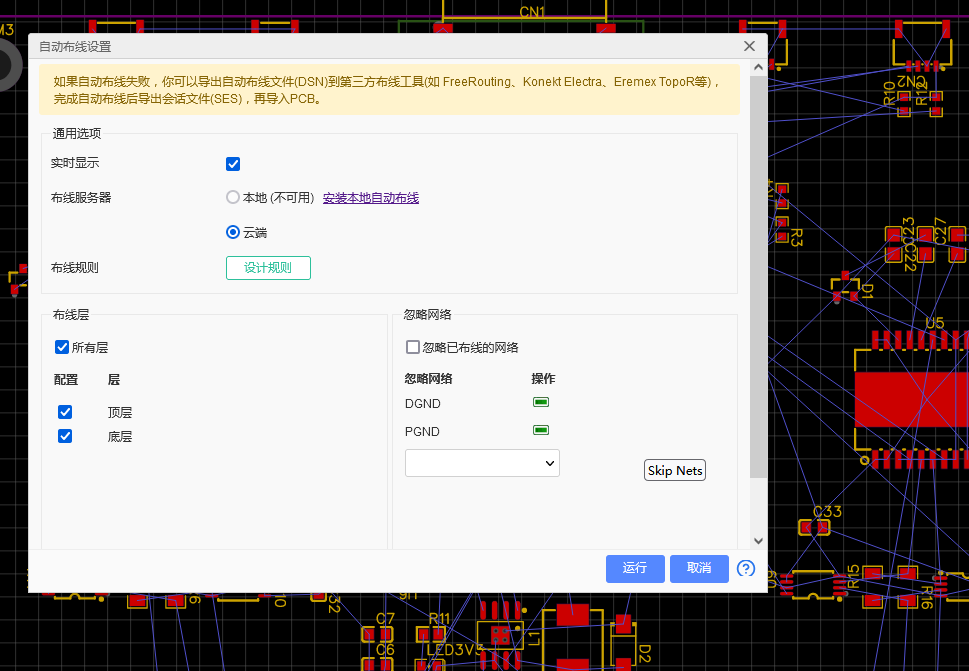Uncheck the 所有层 checkbox

click(x=62, y=347)
